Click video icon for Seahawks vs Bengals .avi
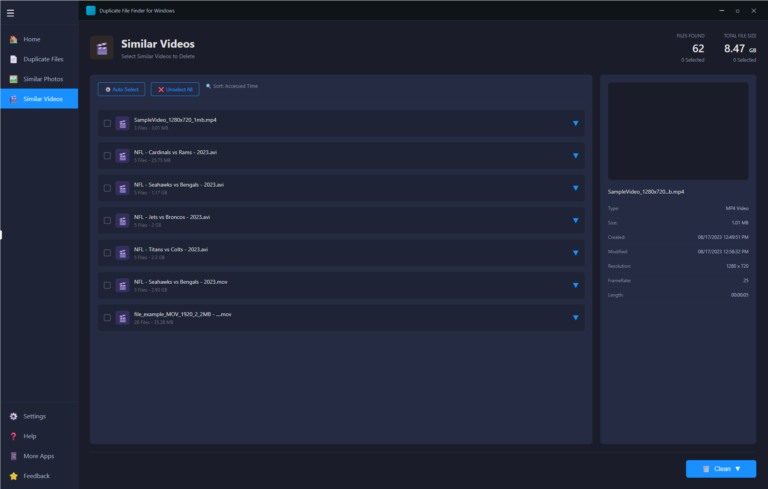 (x=122, y=188)
